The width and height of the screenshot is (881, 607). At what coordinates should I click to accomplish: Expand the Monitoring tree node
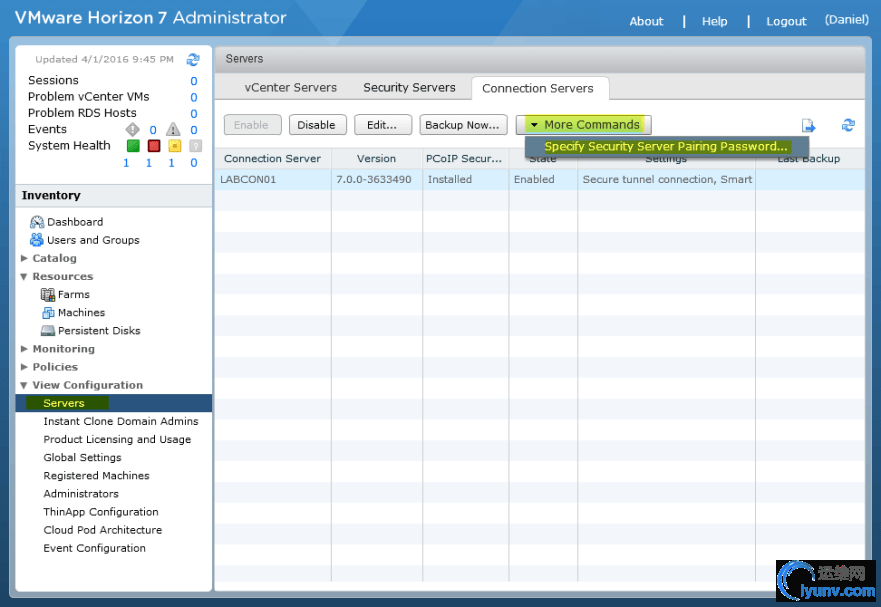point(24,348)
